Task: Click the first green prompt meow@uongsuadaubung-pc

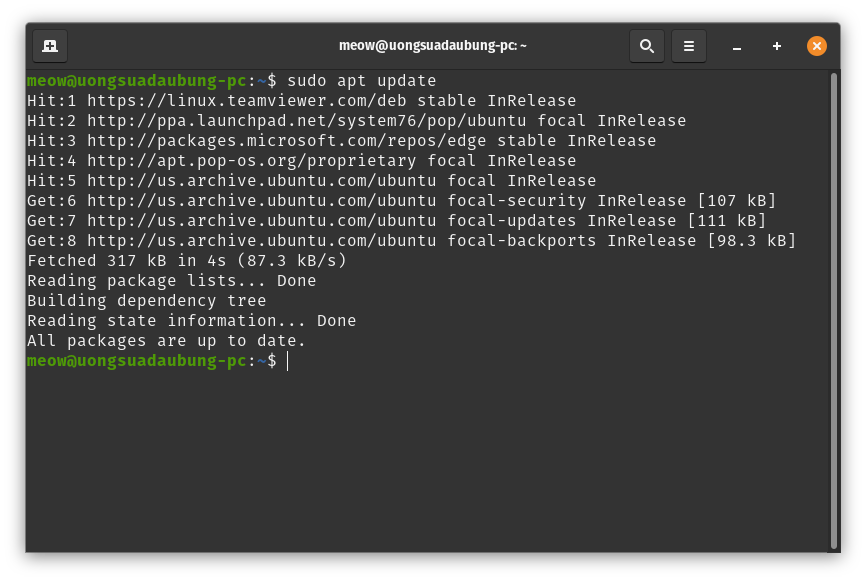Action: coord(136,81)
